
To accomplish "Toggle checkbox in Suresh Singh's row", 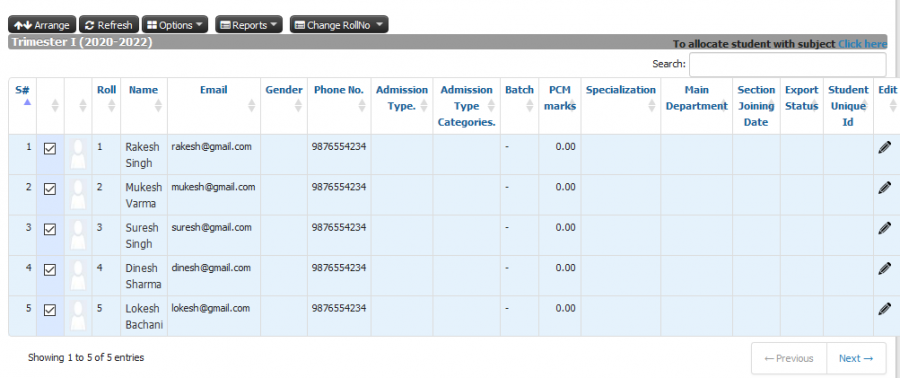I will point(50,229).
